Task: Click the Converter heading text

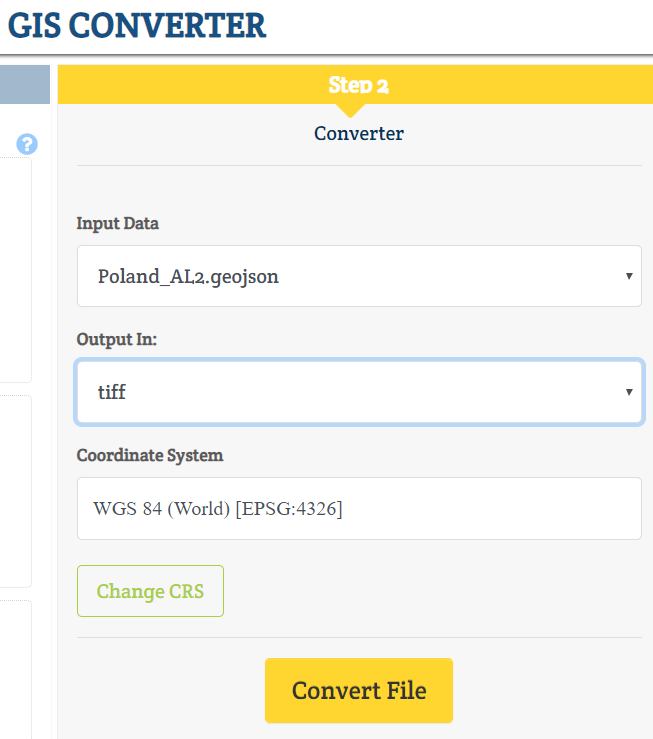Action: pos(359,133)
